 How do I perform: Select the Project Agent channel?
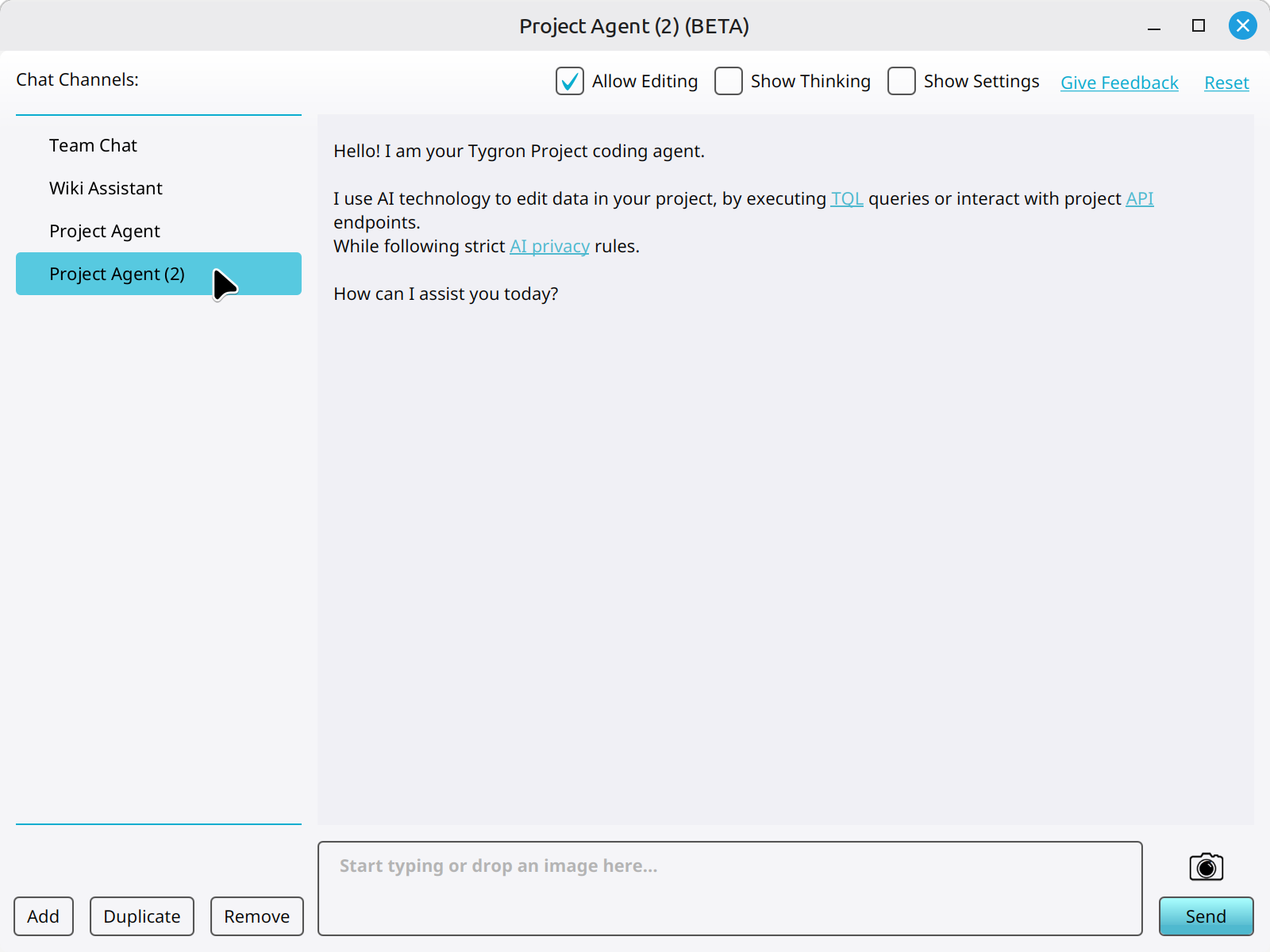coord(159,231)
